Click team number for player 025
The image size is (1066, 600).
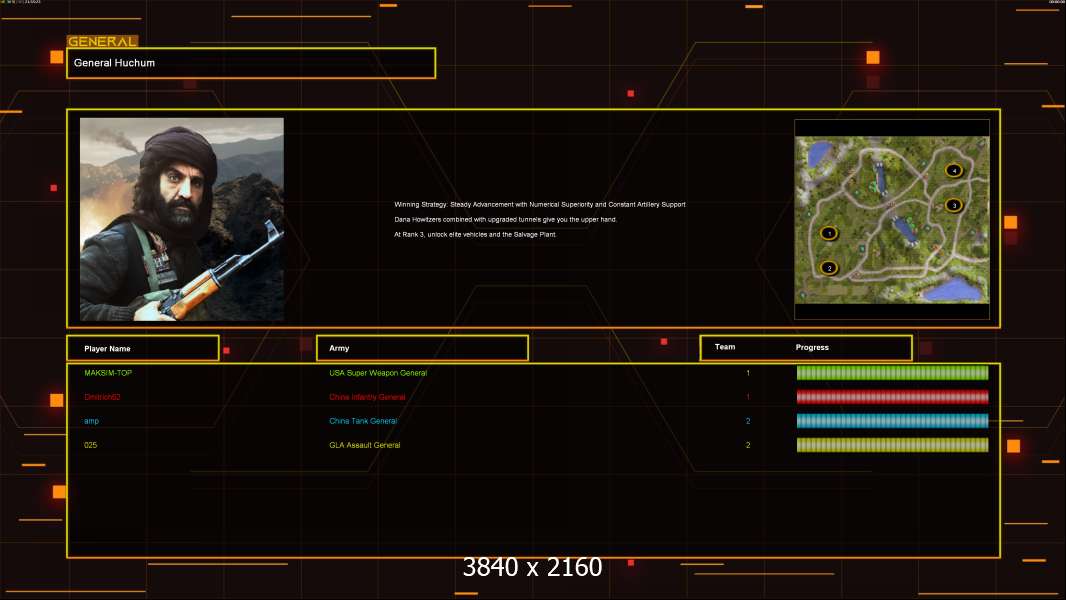point(748,445)
